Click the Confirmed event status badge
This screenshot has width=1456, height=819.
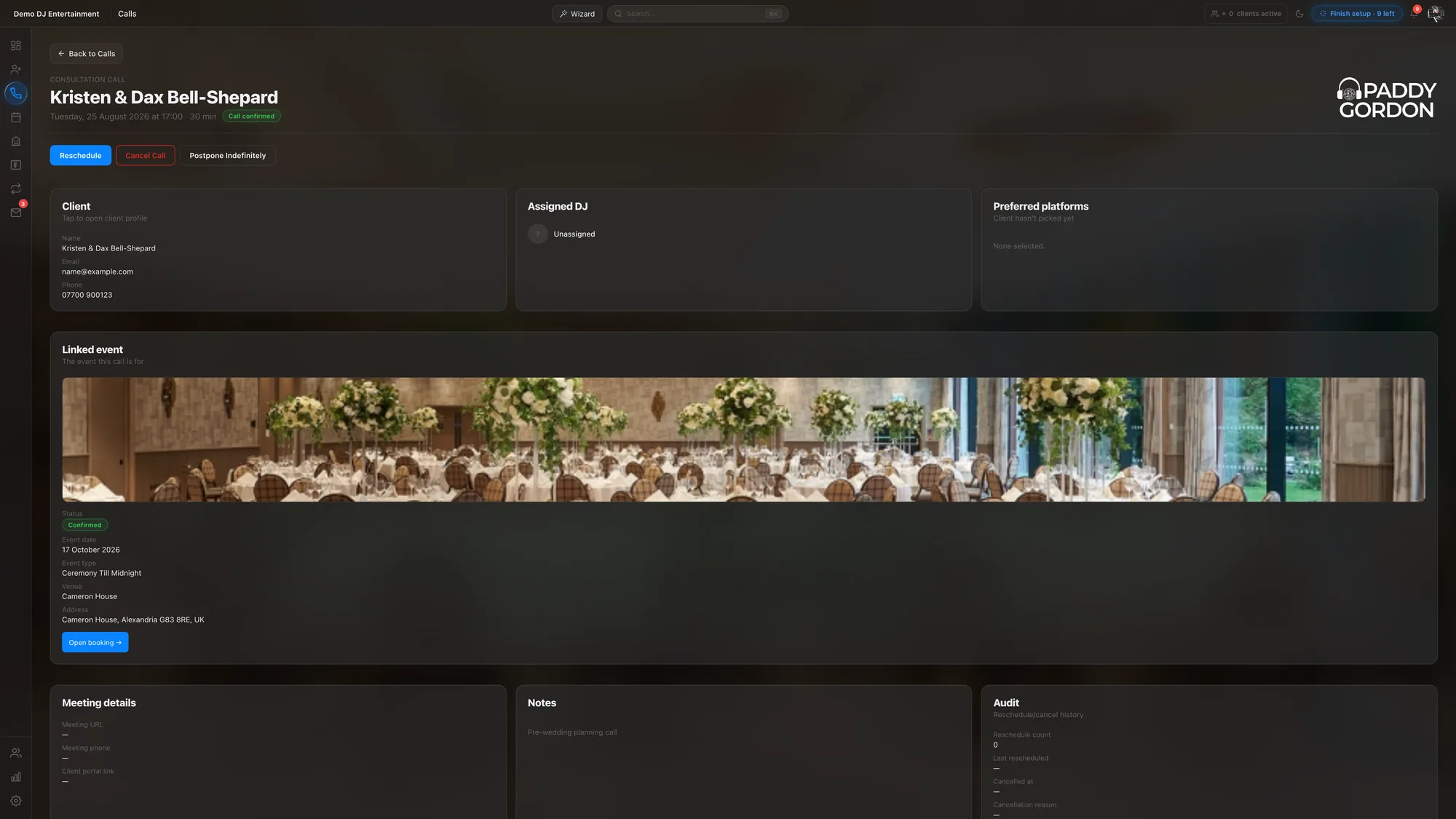[85, 525]
